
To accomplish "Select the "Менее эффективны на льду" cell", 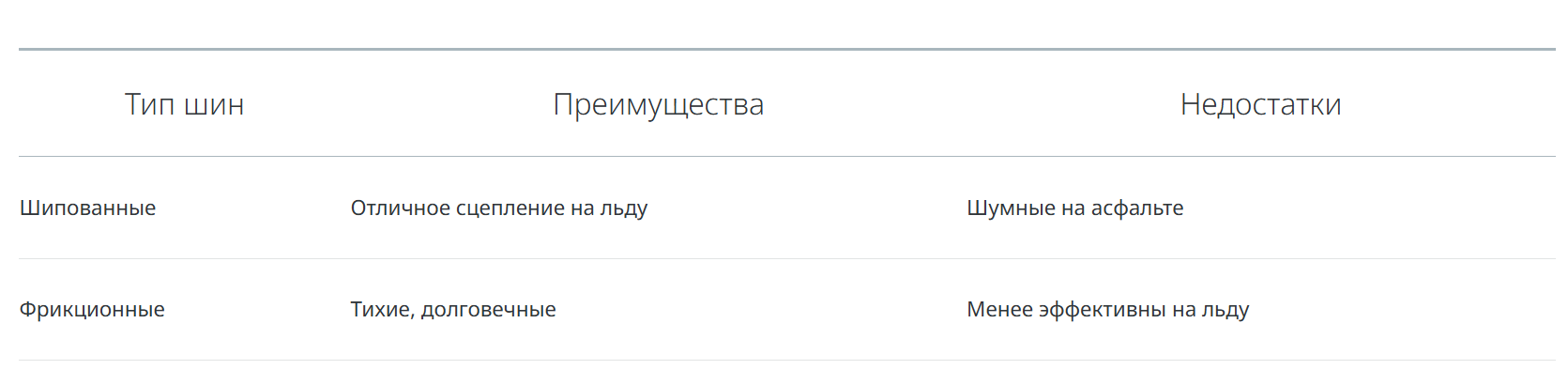I will click(x=1108, y=310).
